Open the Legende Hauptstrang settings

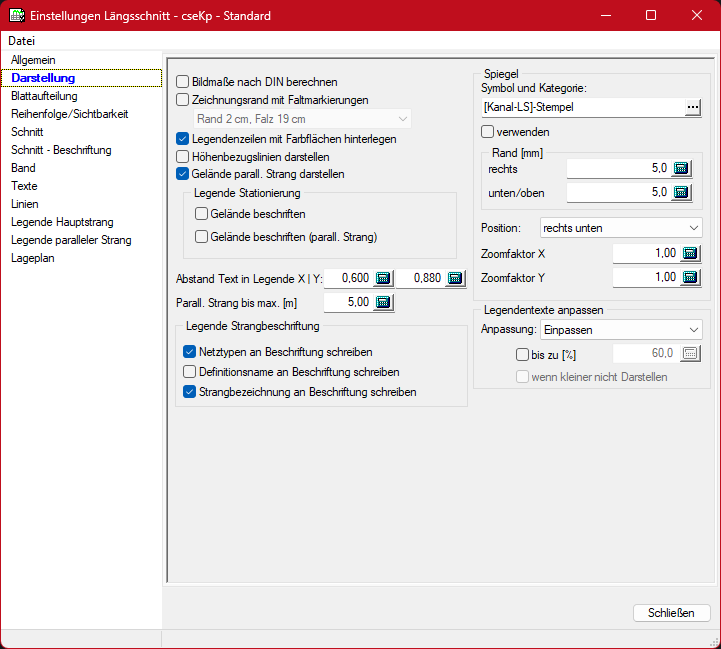(62, 222)
